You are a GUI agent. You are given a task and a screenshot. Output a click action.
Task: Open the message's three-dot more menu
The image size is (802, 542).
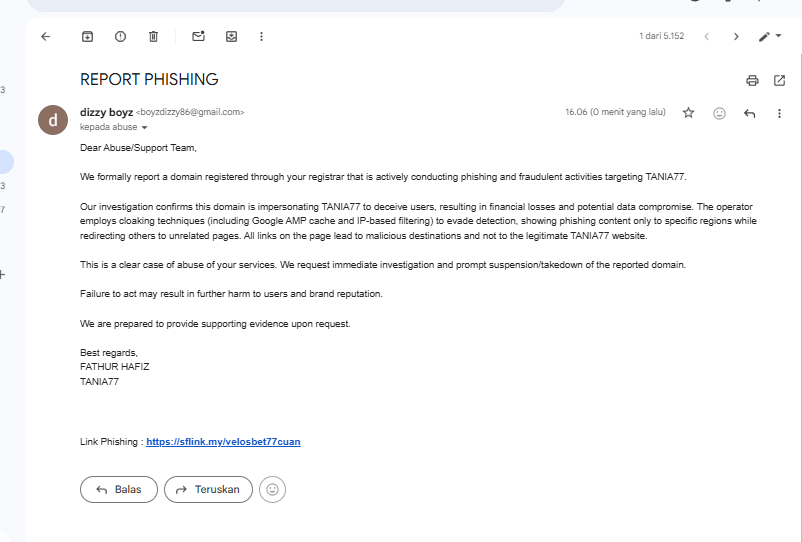click(779, 113)
